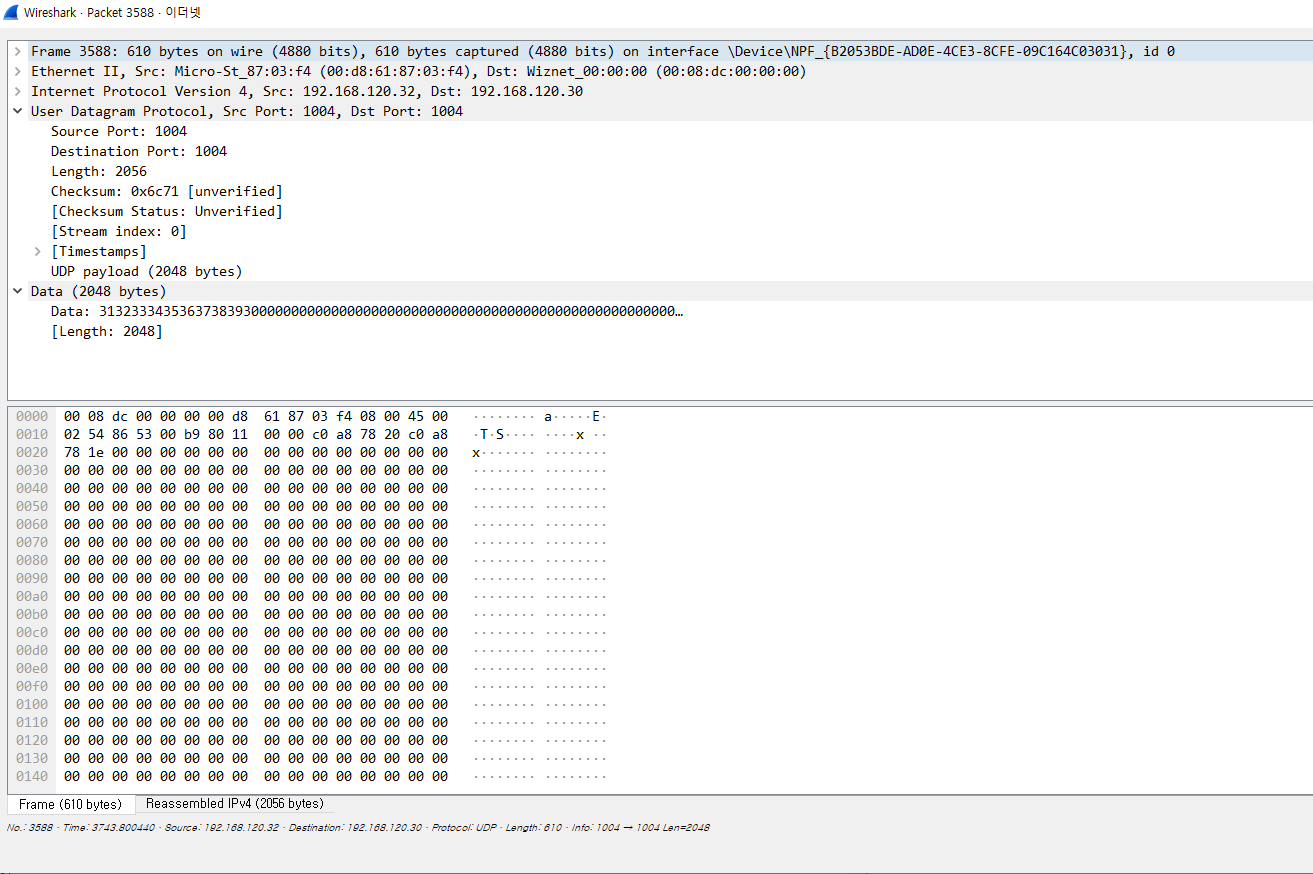Click the User Datagram Protocol line text
The height and width of the screenshot is (874, 1313).
[x=247, y=111]
